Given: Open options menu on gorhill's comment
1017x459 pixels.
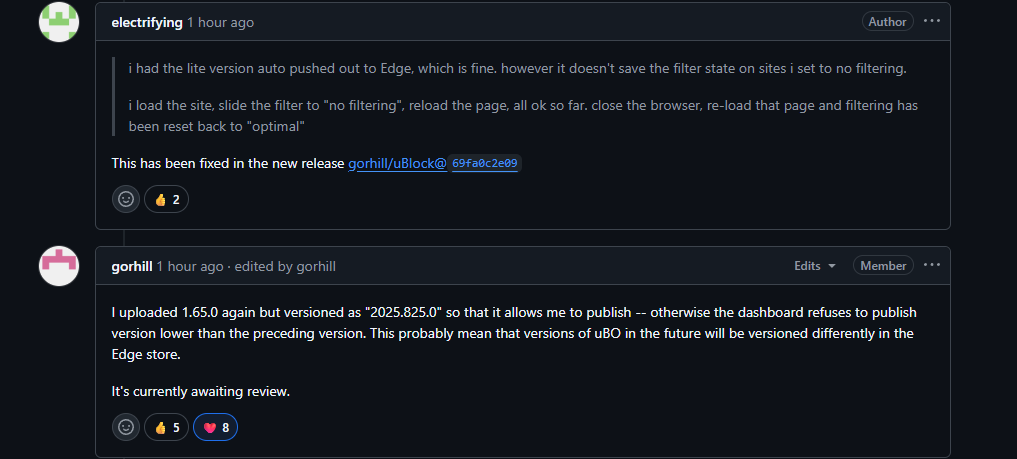Looking at the screenshot, I should point(932,265).
